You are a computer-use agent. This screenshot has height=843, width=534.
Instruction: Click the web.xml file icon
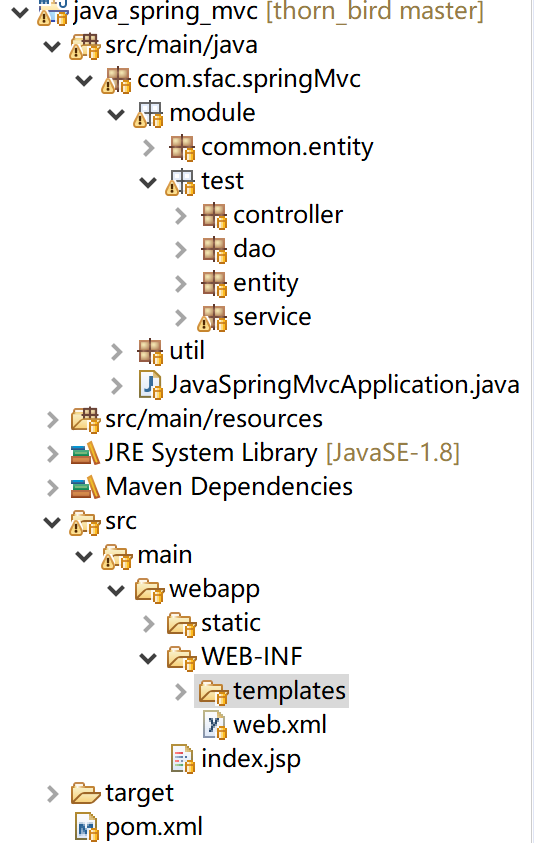point(214,725)
